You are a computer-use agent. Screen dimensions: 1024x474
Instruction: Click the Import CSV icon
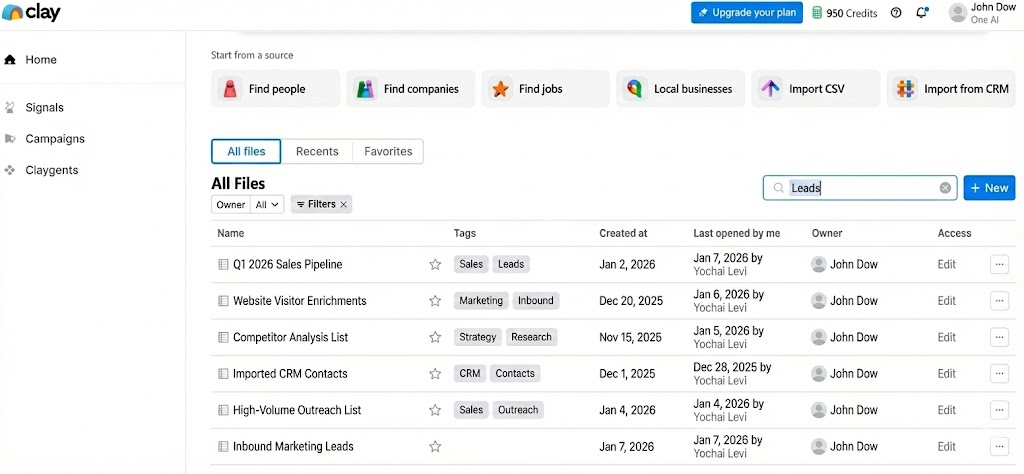(770, 89)
